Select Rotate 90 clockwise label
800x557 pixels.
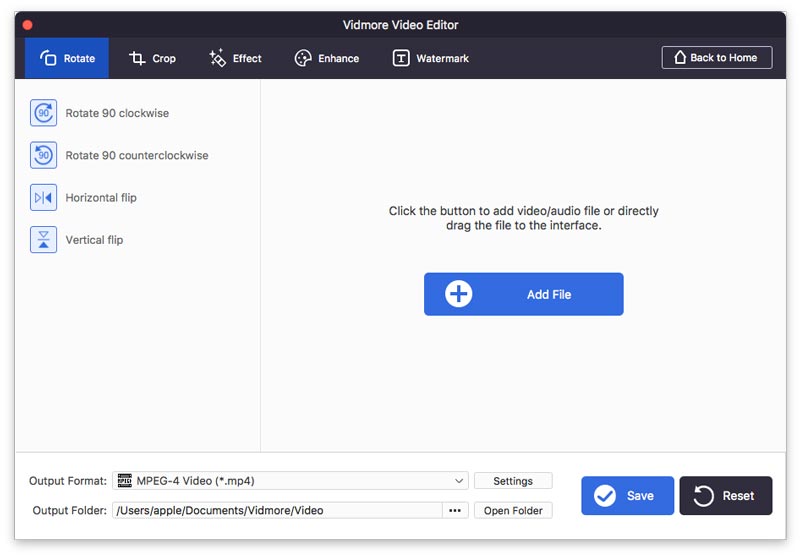pos(117,113)
